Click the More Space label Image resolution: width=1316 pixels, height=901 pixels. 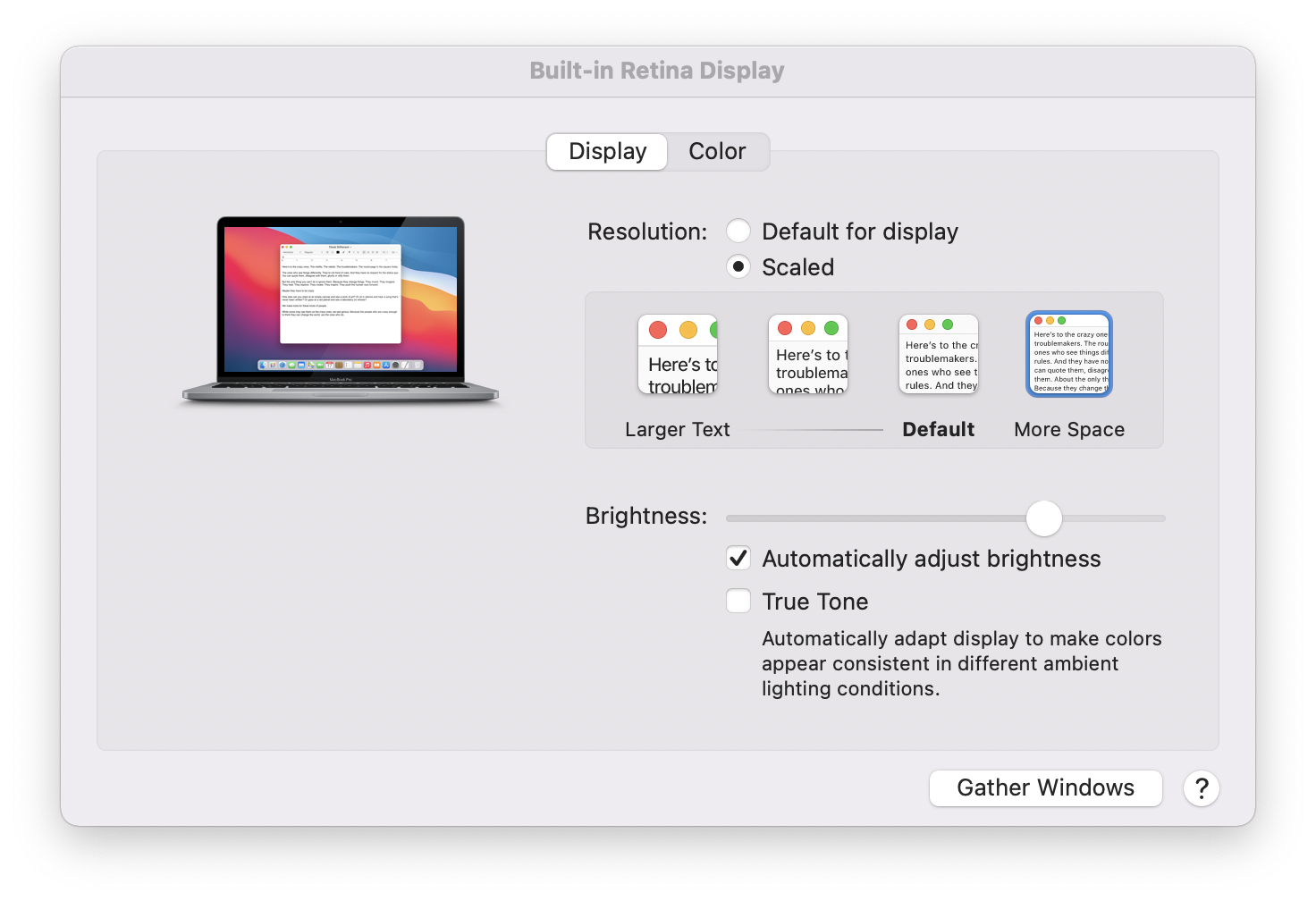[1069, 430]
